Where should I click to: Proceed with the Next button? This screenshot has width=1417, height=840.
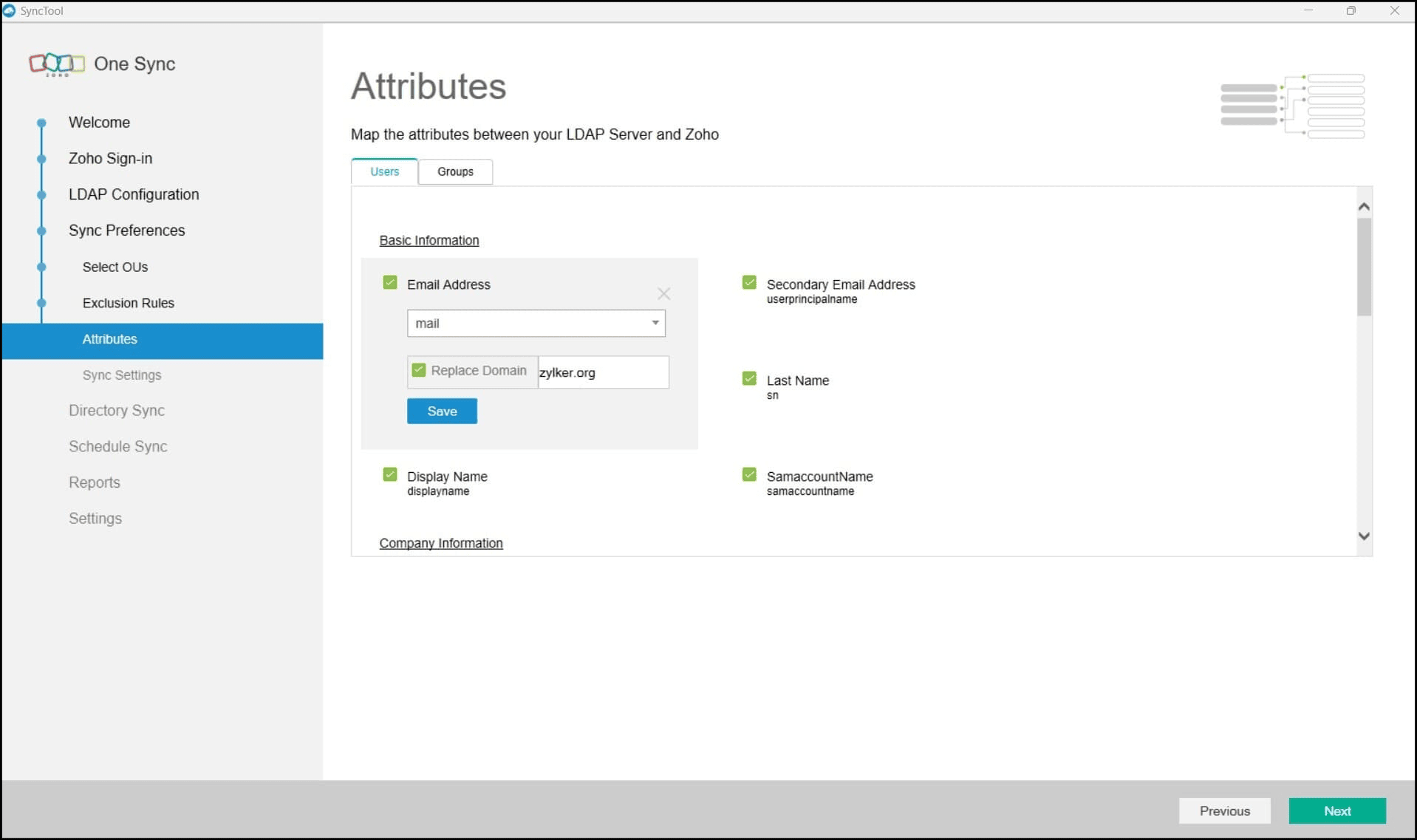point(1337,811)
